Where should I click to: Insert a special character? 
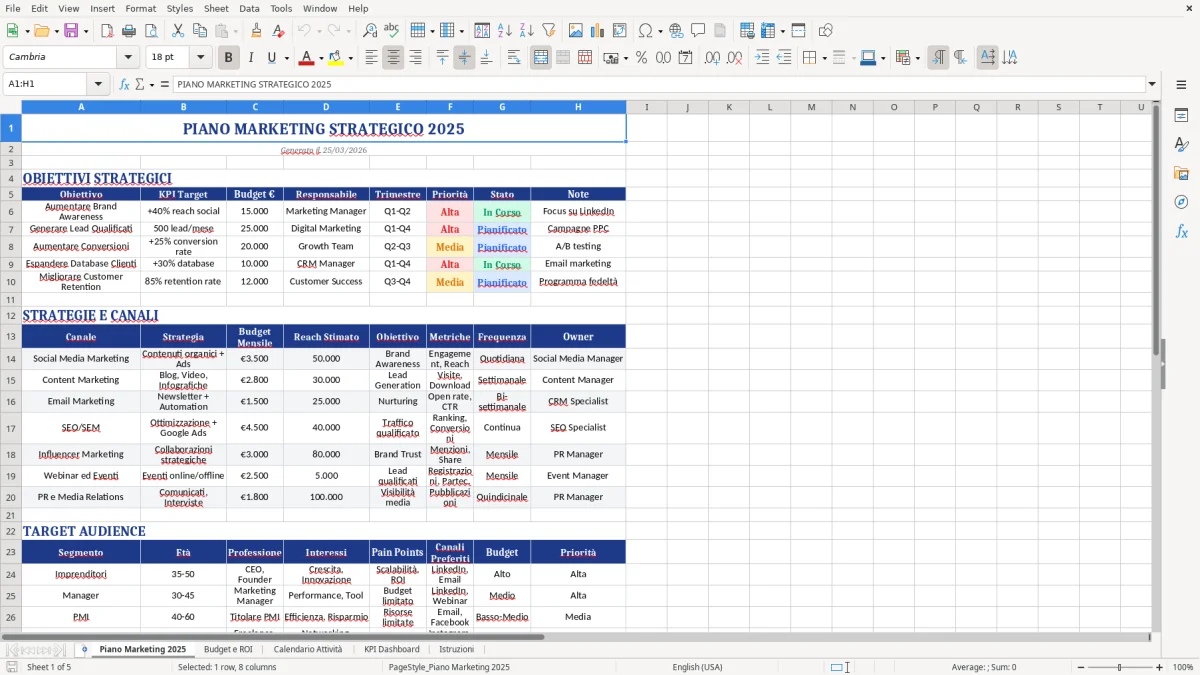(645, 30)
